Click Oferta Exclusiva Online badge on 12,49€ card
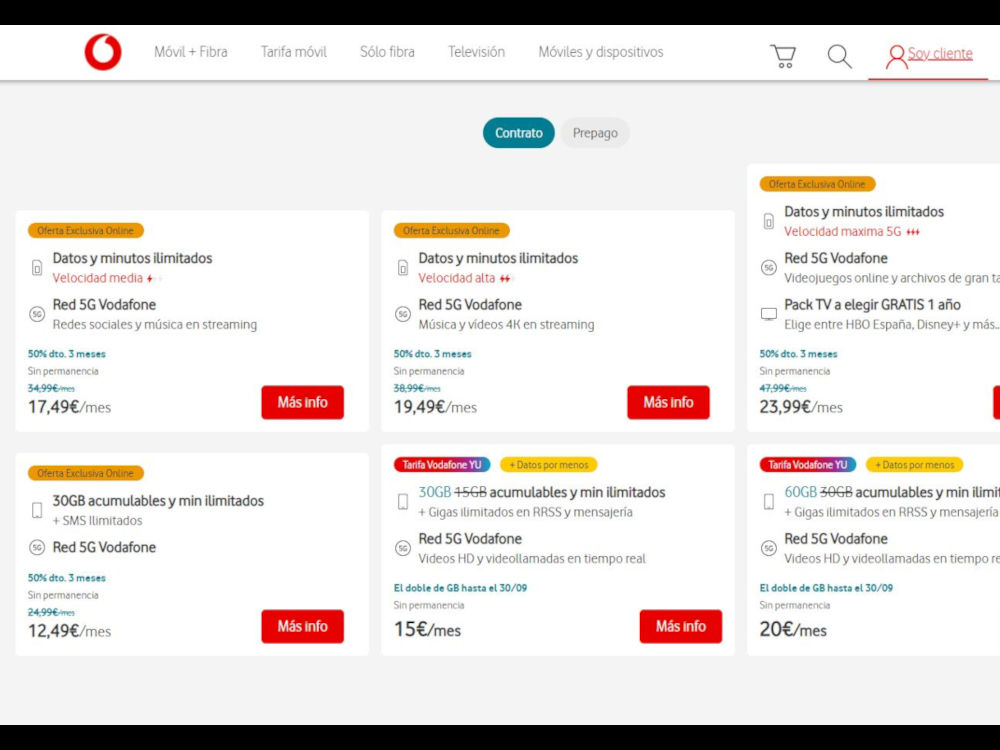 pos(85,473)
